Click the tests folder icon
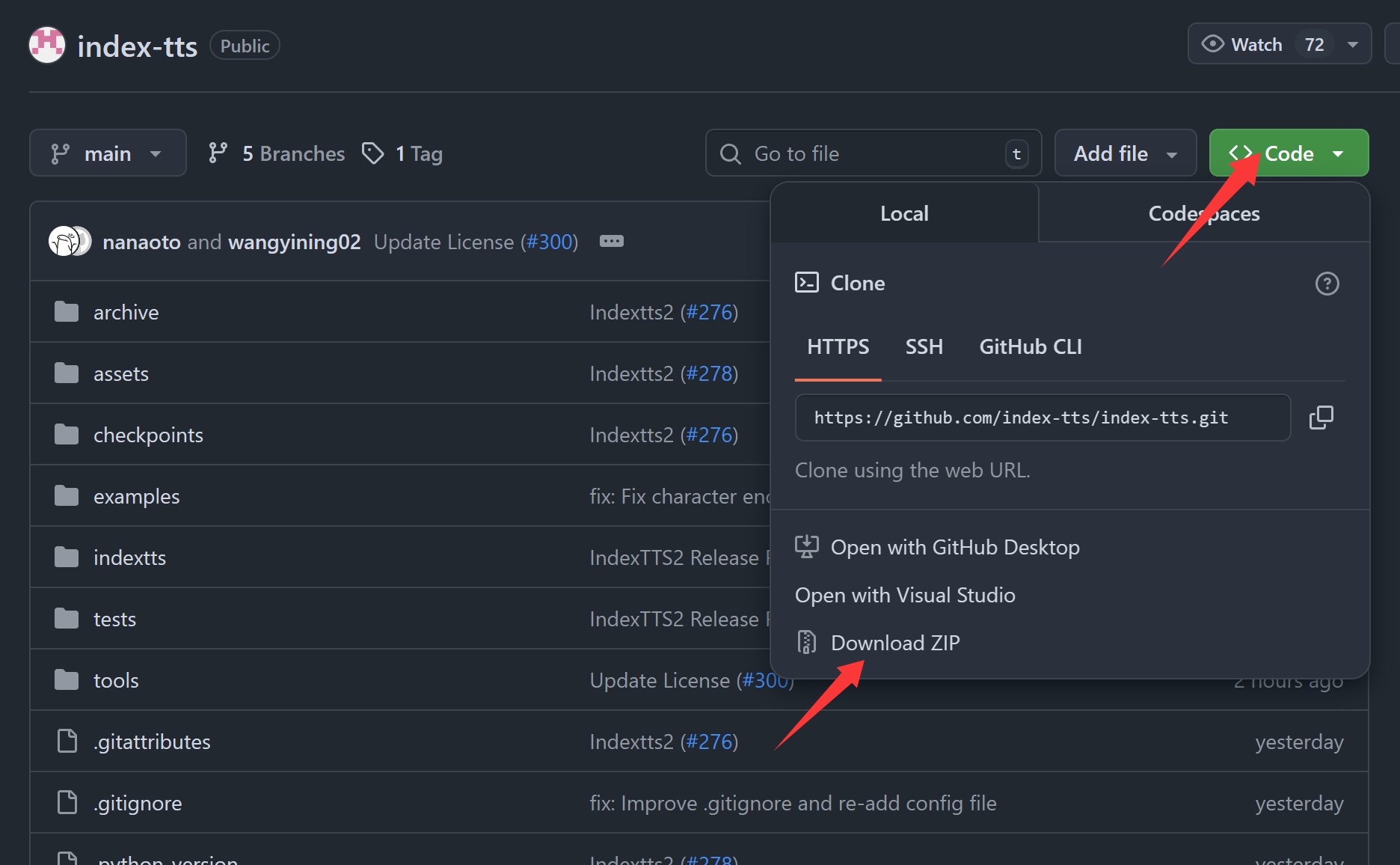 click(x=67, y=618)
